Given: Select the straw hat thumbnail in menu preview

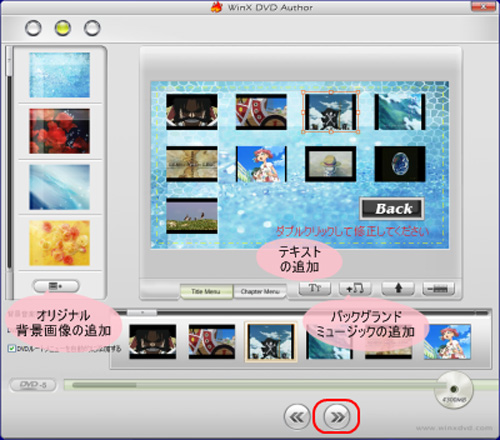Looking at the screenshot, I should [x=330, y=164].
